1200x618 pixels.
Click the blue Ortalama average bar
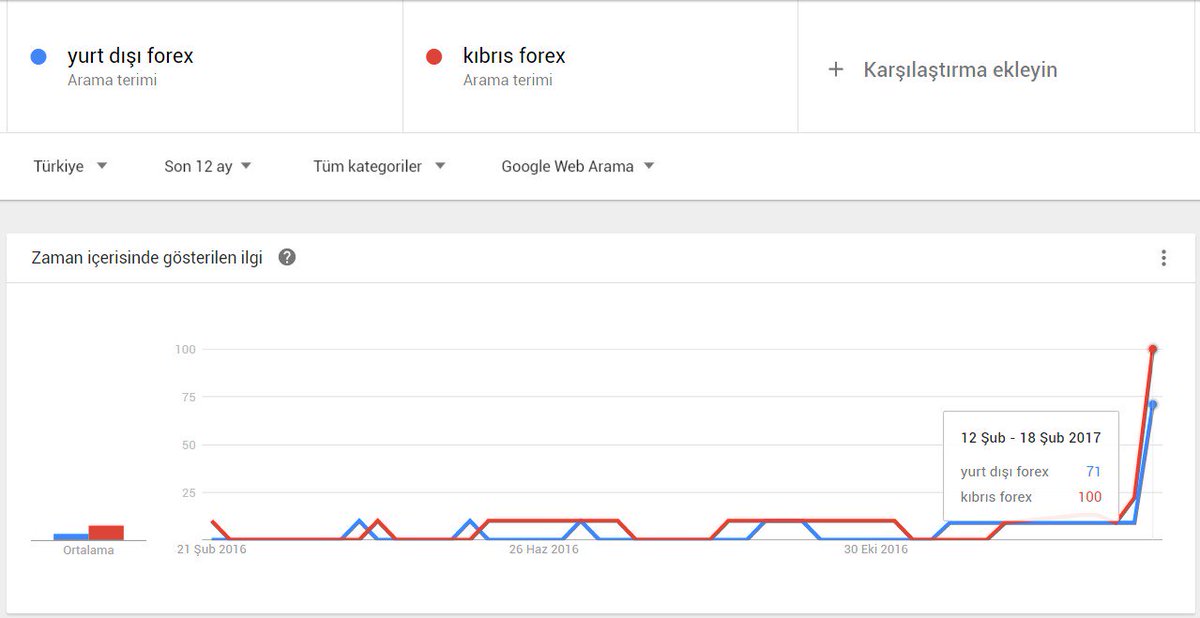click(71, 537)
